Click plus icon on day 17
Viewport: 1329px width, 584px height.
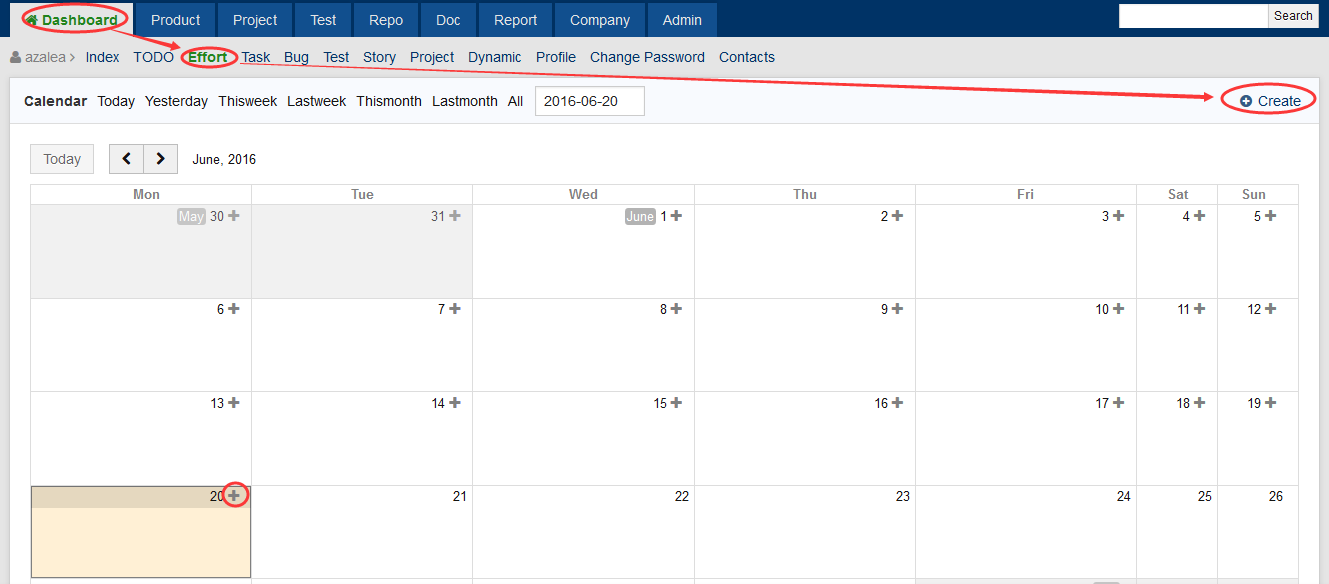pos(1118,402)
